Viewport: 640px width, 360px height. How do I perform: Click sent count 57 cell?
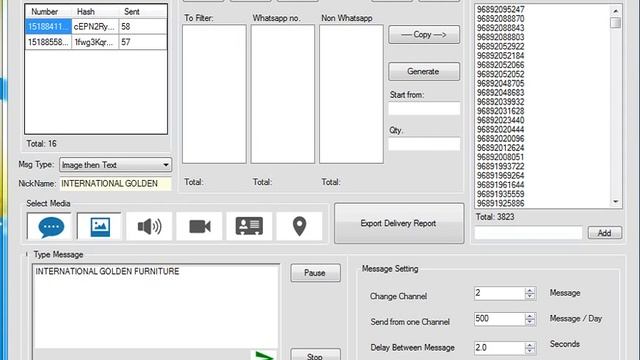tap(143, 42)
